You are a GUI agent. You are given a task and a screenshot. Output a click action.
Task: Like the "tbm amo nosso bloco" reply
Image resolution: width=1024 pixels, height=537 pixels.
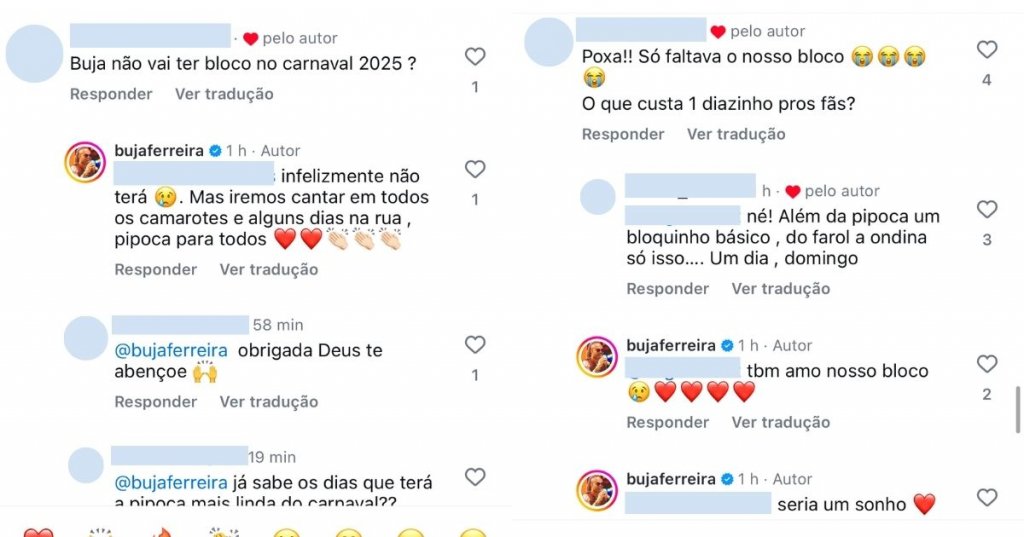tap(987, 364)
